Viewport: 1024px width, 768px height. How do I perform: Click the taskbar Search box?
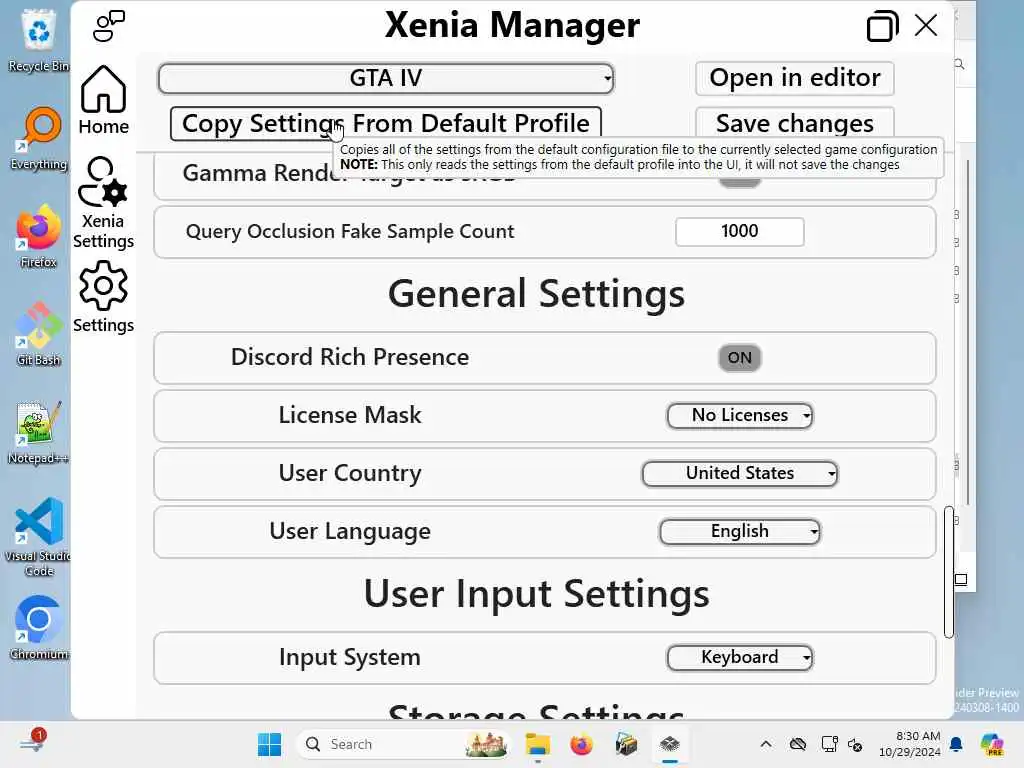[403, 744]
